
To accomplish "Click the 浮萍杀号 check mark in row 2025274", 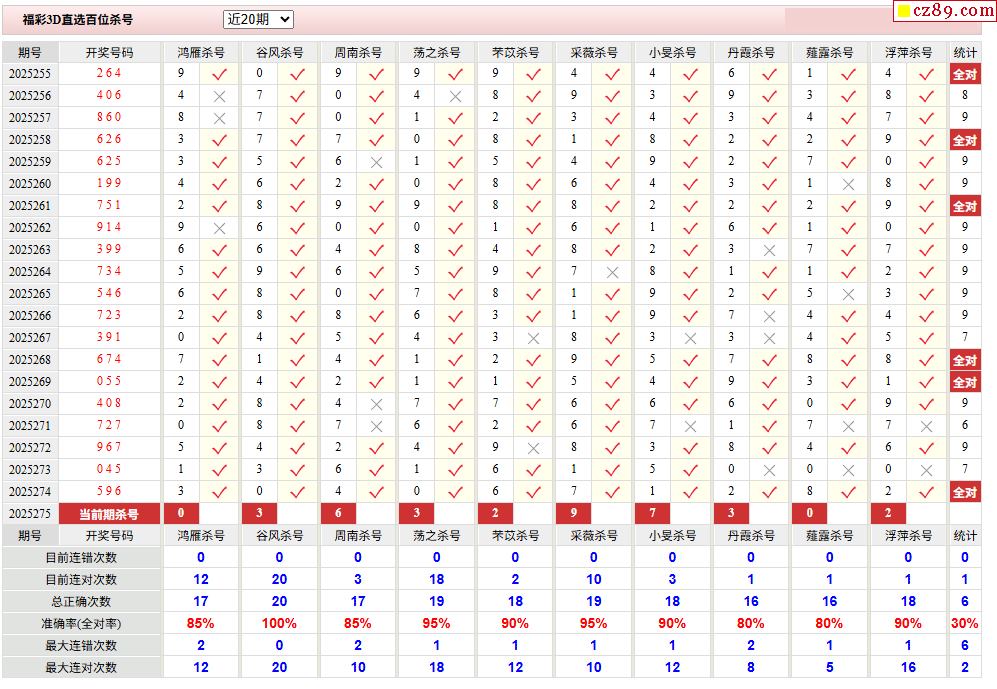I will [926, 492].
